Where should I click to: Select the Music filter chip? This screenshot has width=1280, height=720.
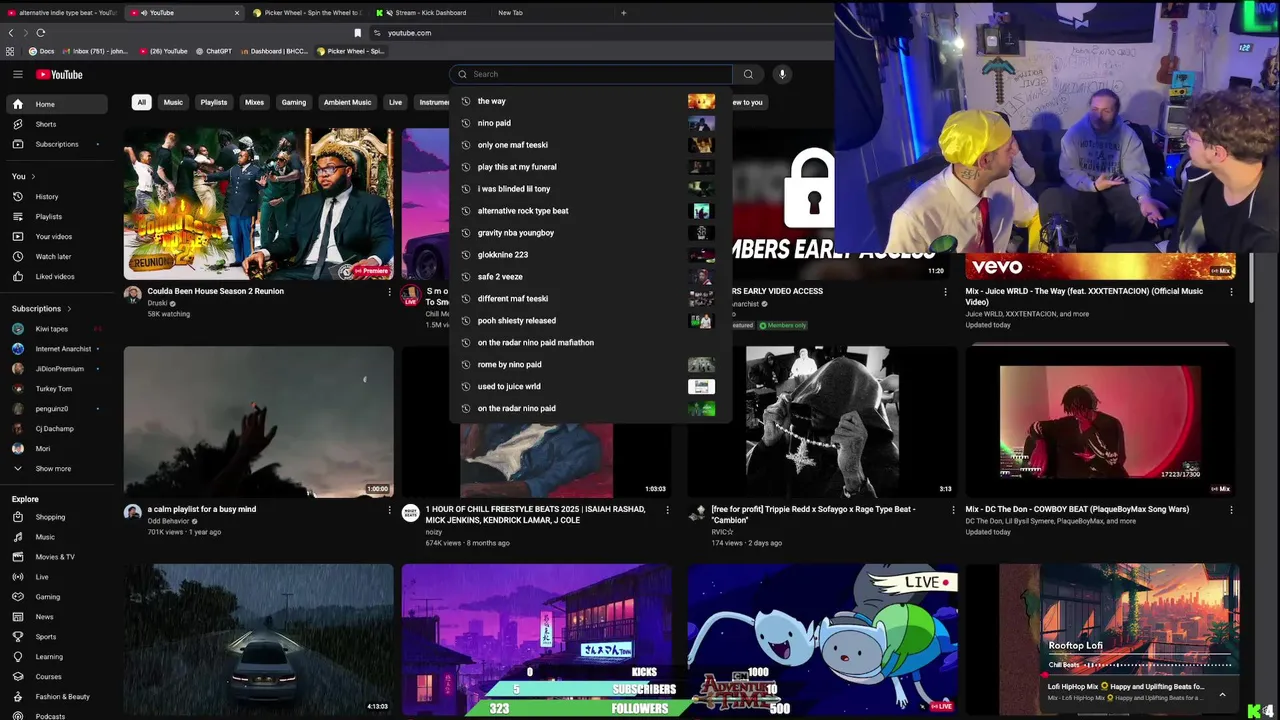pos(173,102)
